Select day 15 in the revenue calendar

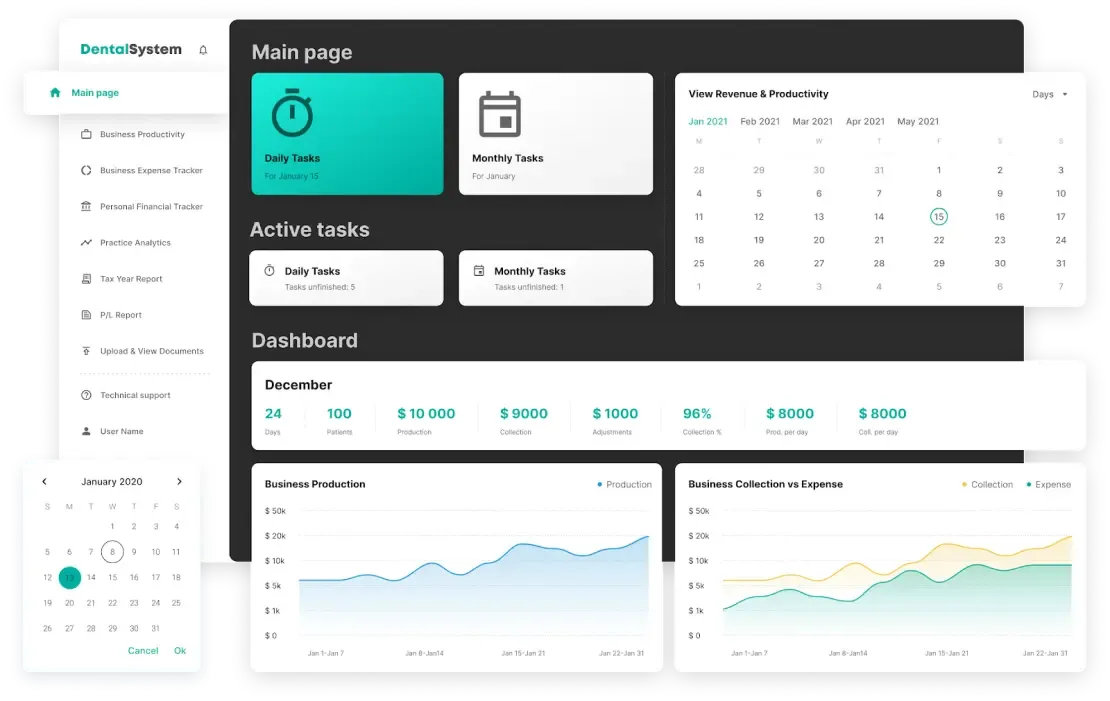[939, 217]
